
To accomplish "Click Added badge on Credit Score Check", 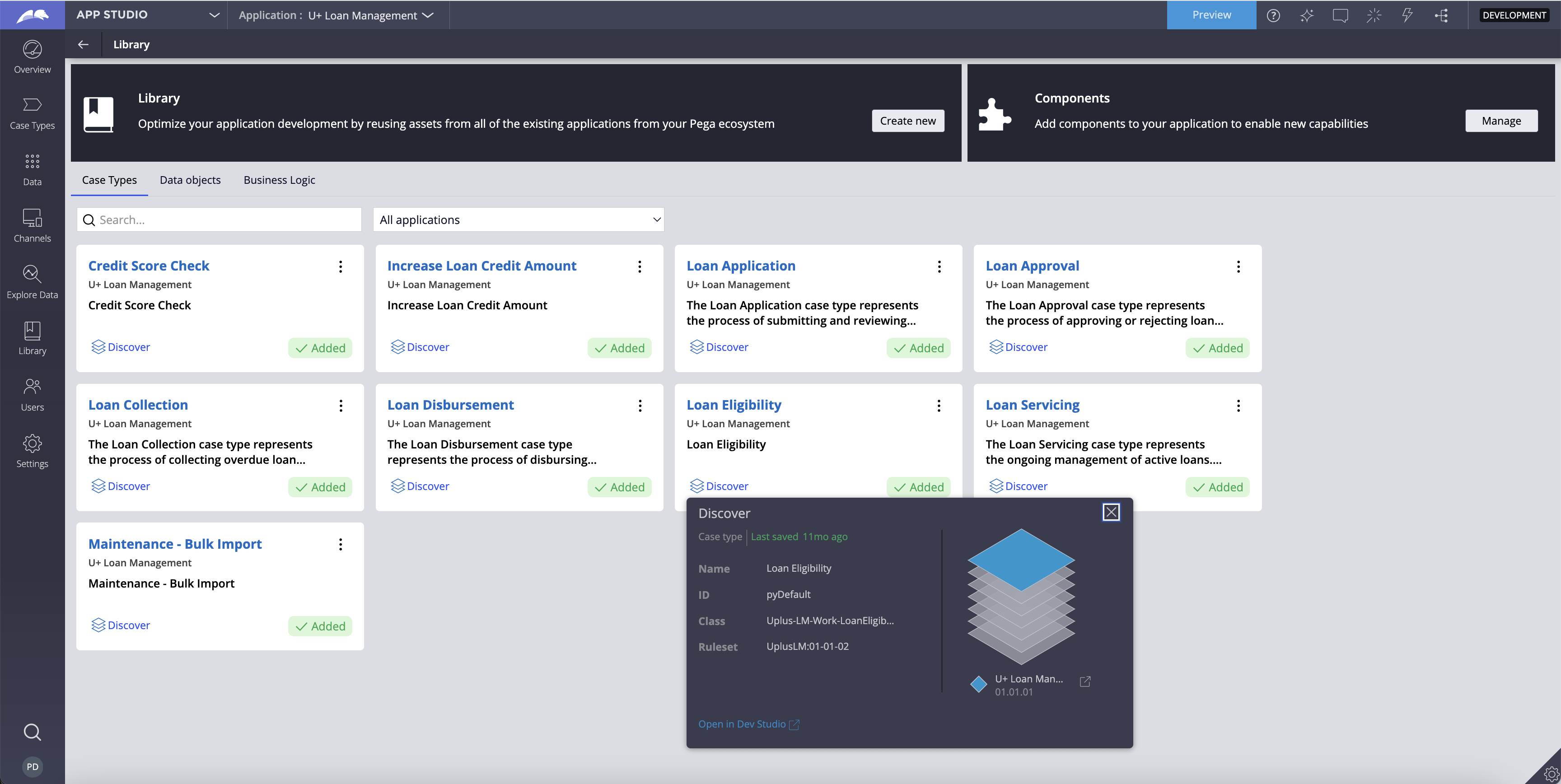I will point(320,348).
